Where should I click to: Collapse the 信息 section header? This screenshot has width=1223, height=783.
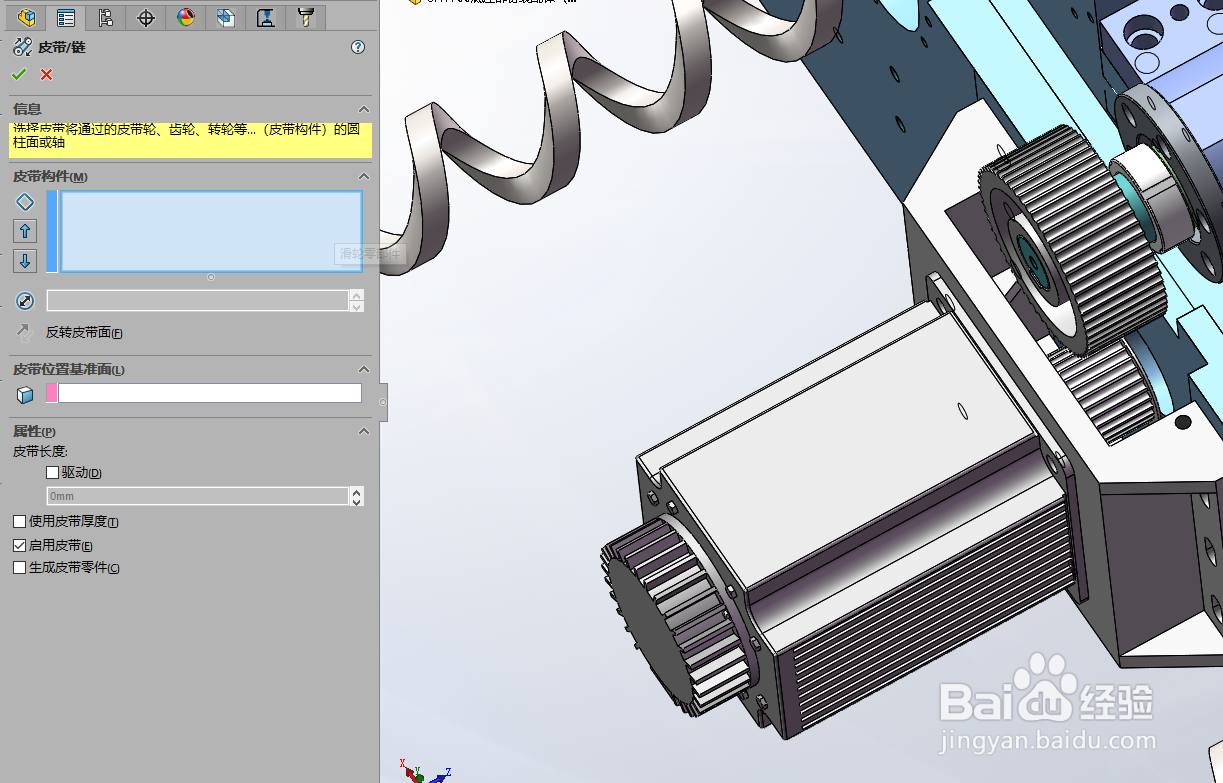(364, 109)
